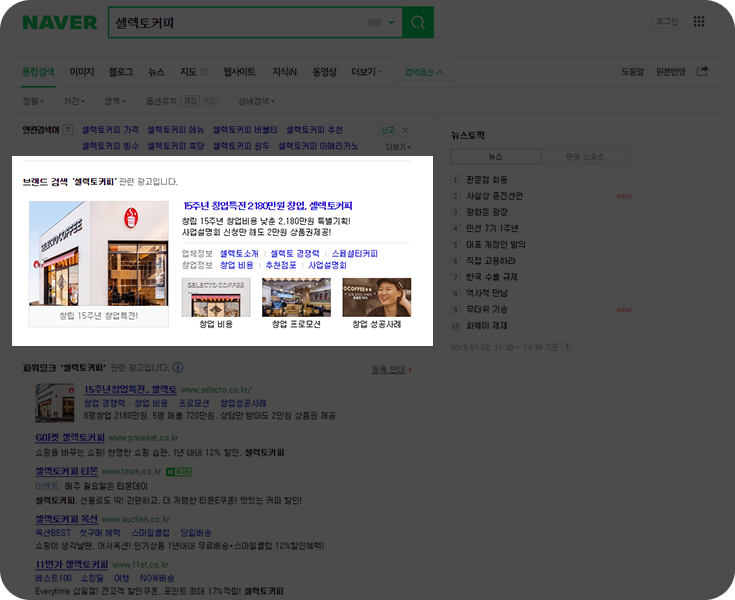Click the 연관검색어 help question icon
735x600 pixels.
(x=68, y=130)
